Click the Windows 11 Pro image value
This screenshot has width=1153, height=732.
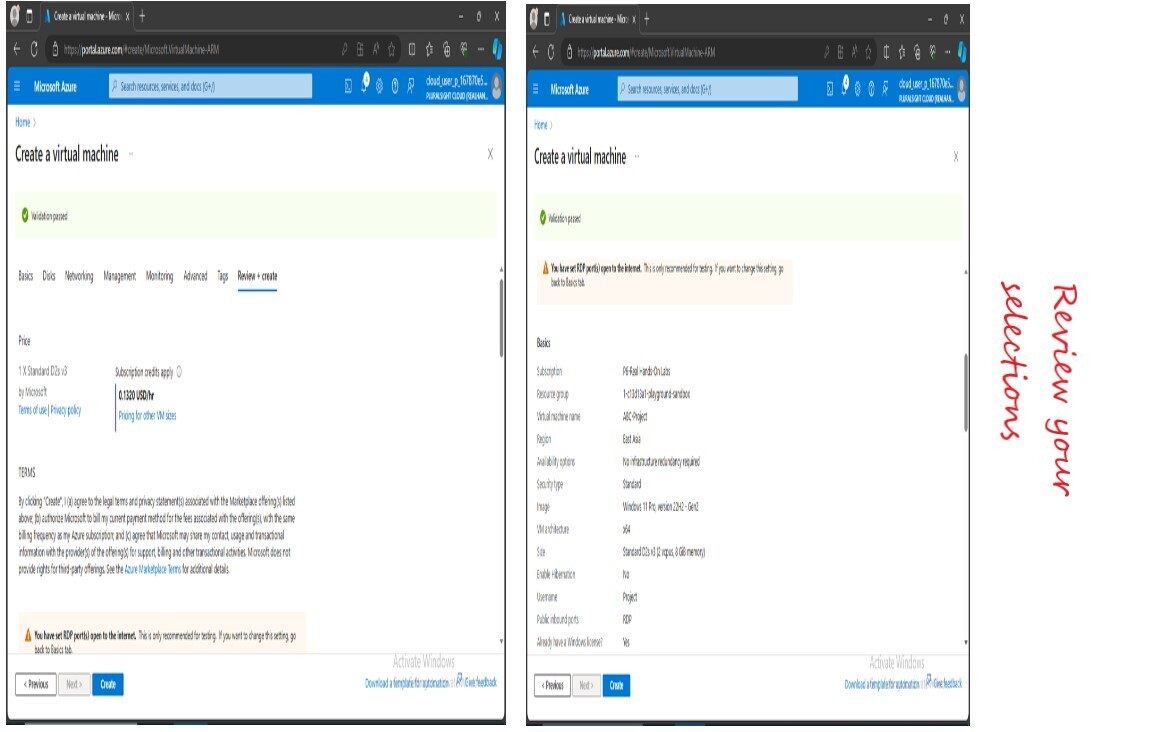pos(660,507)
